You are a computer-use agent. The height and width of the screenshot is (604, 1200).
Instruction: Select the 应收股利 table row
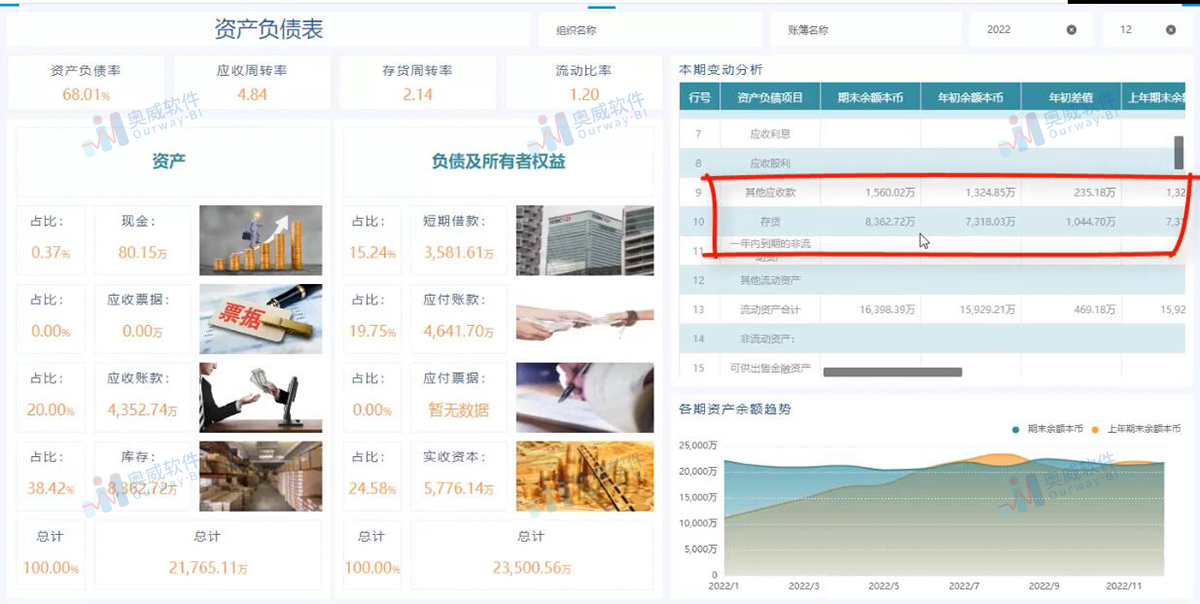(932, 162)
